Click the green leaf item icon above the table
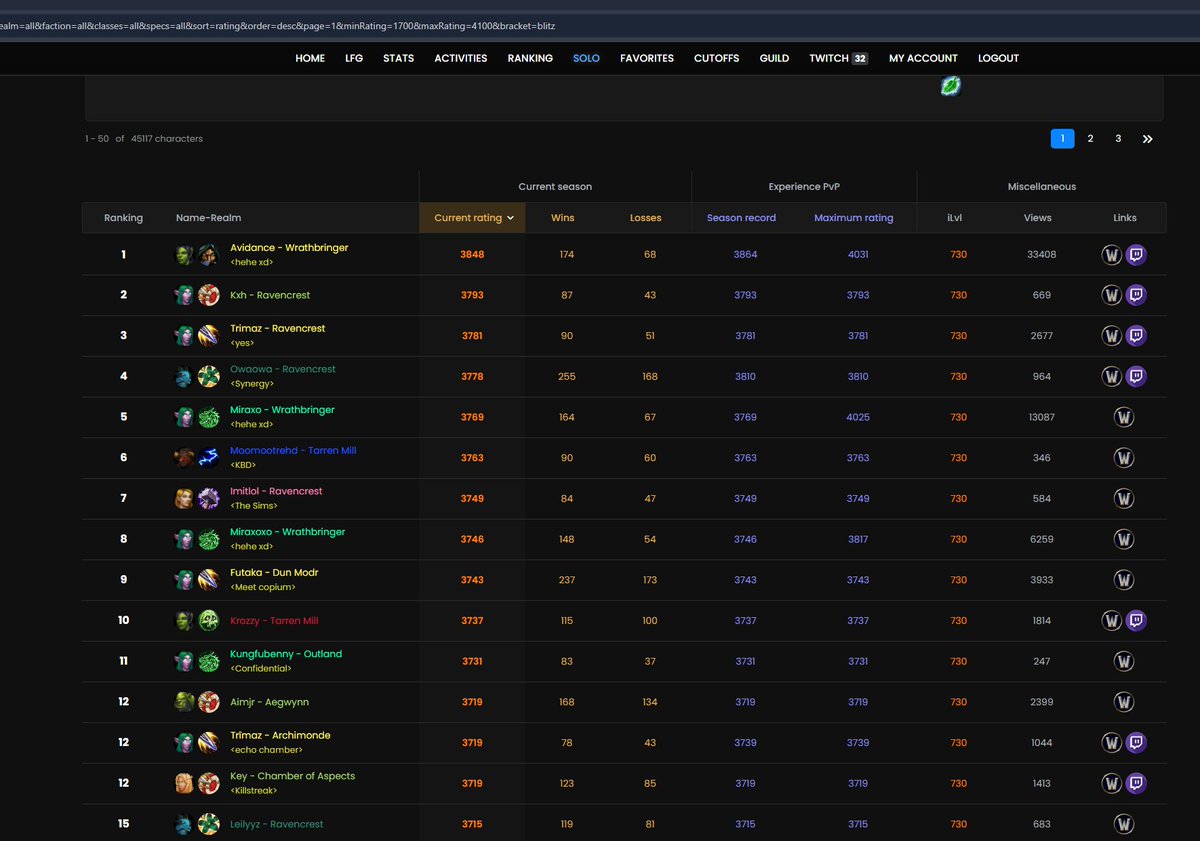The width and height of the screenshot is (1200, 841). point(949,86)
